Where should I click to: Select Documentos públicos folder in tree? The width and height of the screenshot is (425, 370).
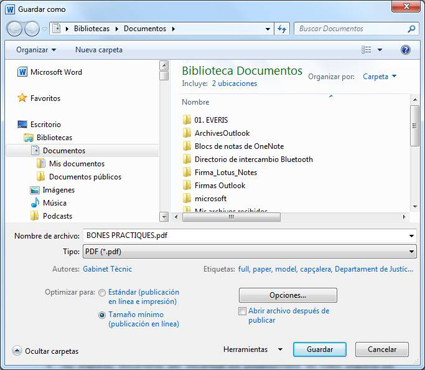[79, 177]
